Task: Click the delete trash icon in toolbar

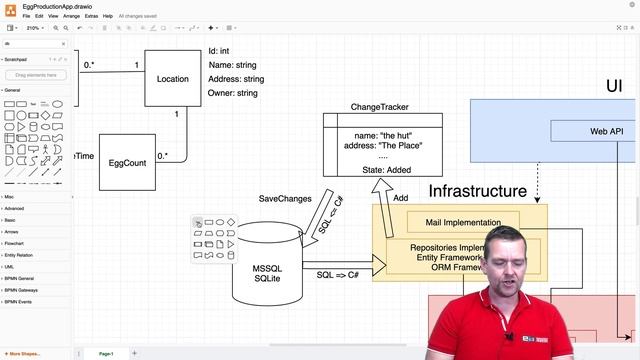Action: click(x=104, y=28)
